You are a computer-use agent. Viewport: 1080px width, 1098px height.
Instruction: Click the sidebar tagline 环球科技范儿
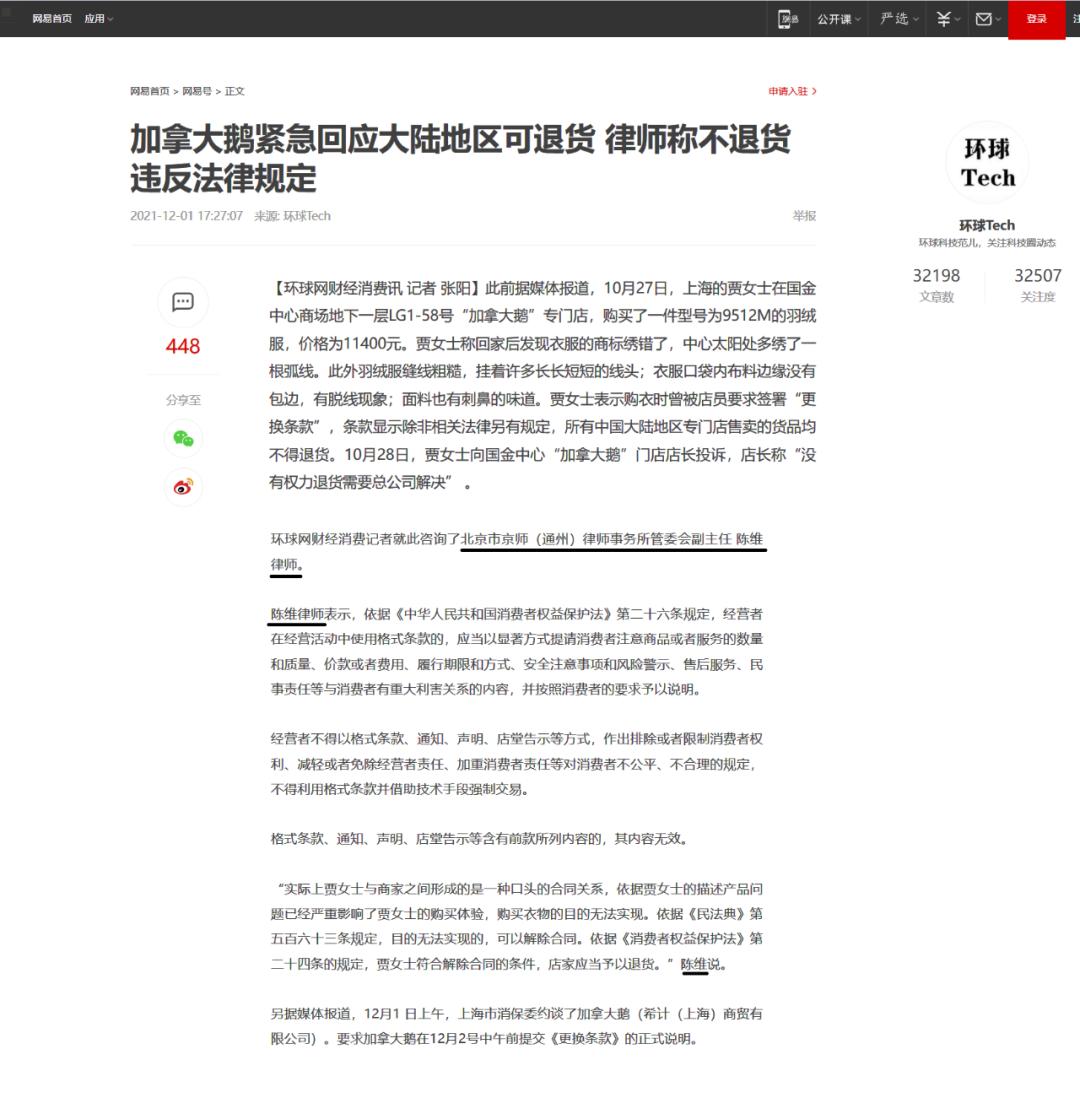pyautogui.click(x=987, y=243)
